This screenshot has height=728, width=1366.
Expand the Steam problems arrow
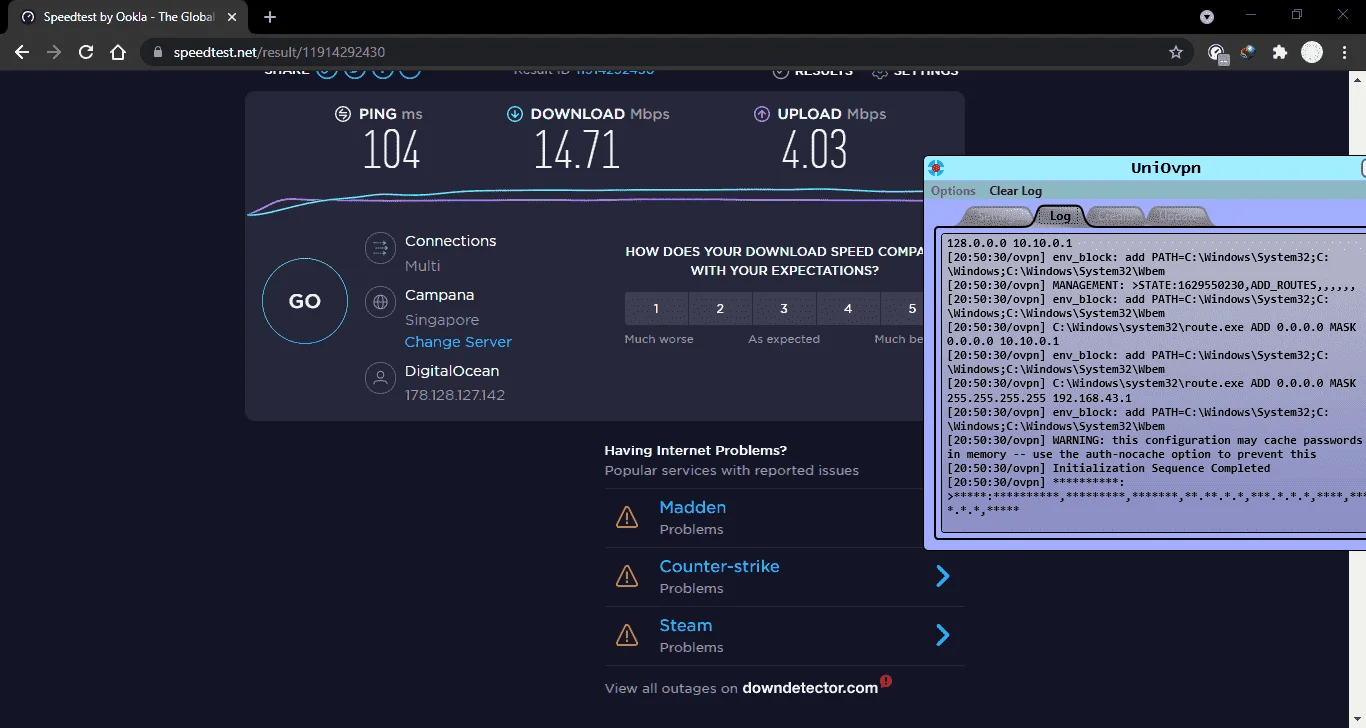pos(942,635)
